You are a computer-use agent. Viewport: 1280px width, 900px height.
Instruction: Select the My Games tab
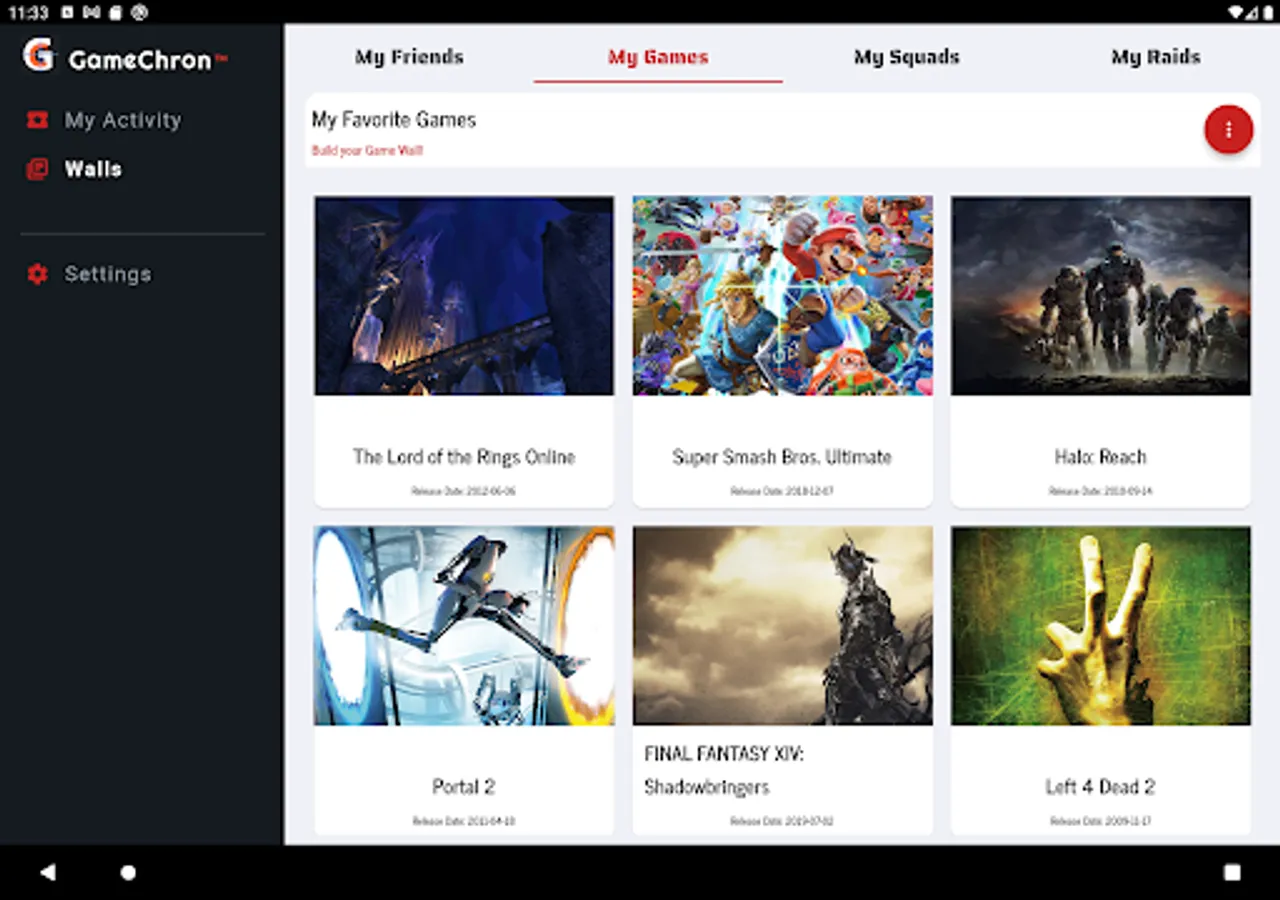658,57
